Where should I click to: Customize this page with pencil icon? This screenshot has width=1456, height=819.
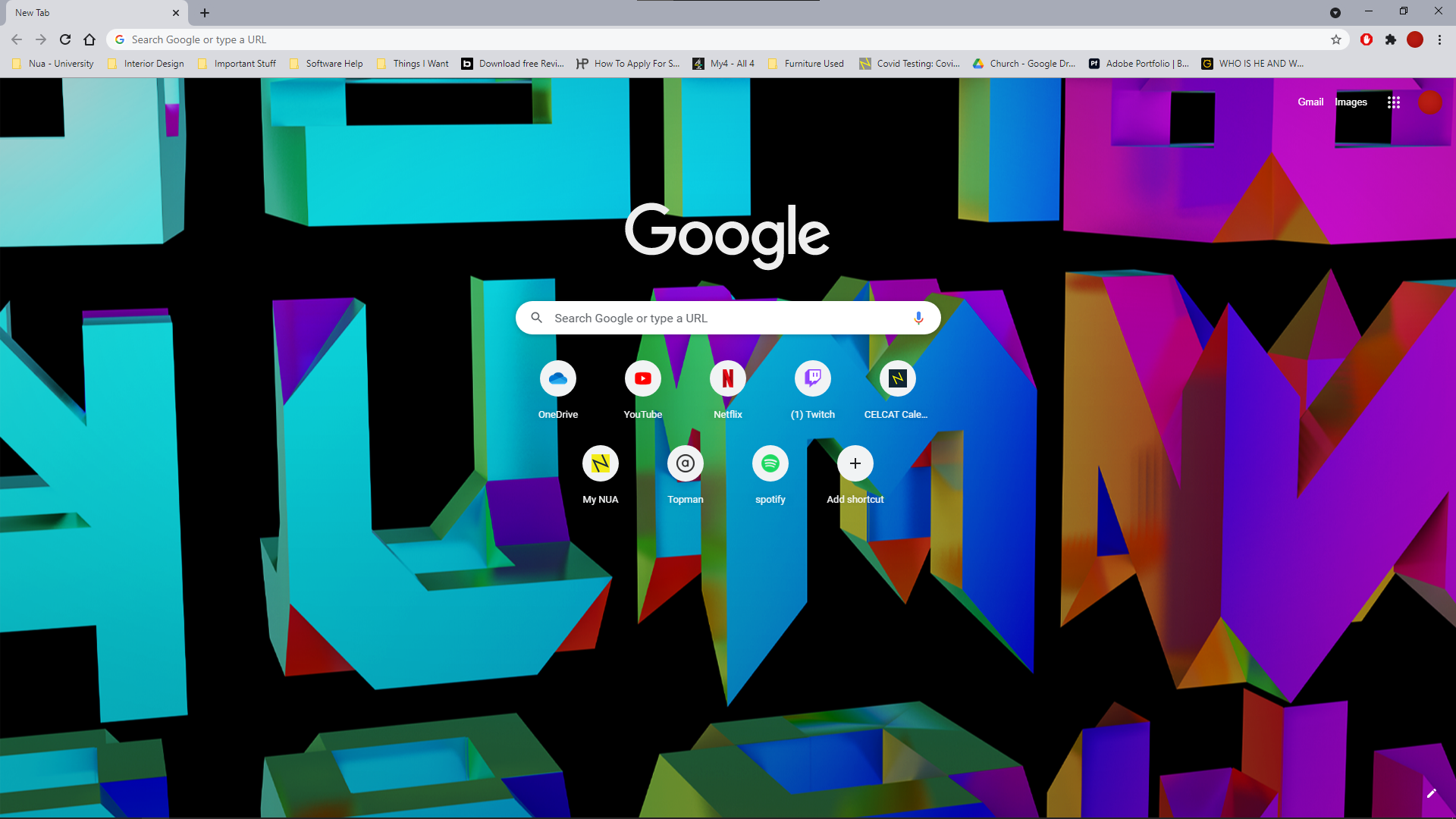[1432, 793]
